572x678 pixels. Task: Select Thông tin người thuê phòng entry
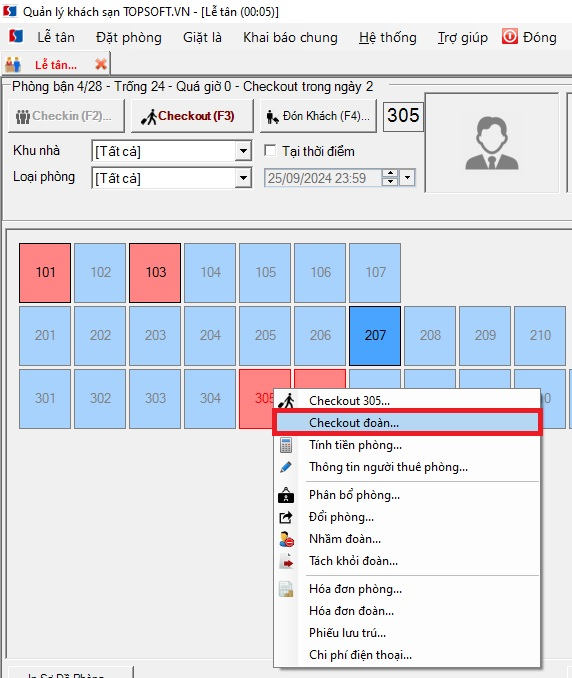[407, 467]
